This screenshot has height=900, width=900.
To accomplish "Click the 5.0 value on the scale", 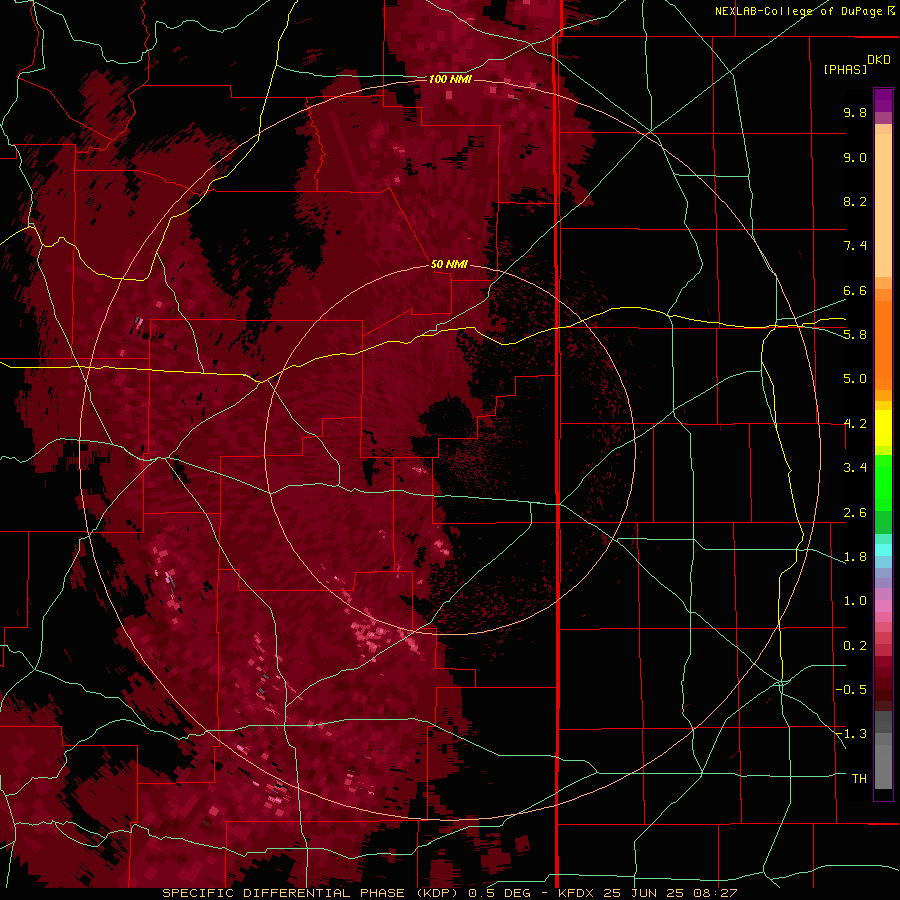I will (x=855, y=379).
